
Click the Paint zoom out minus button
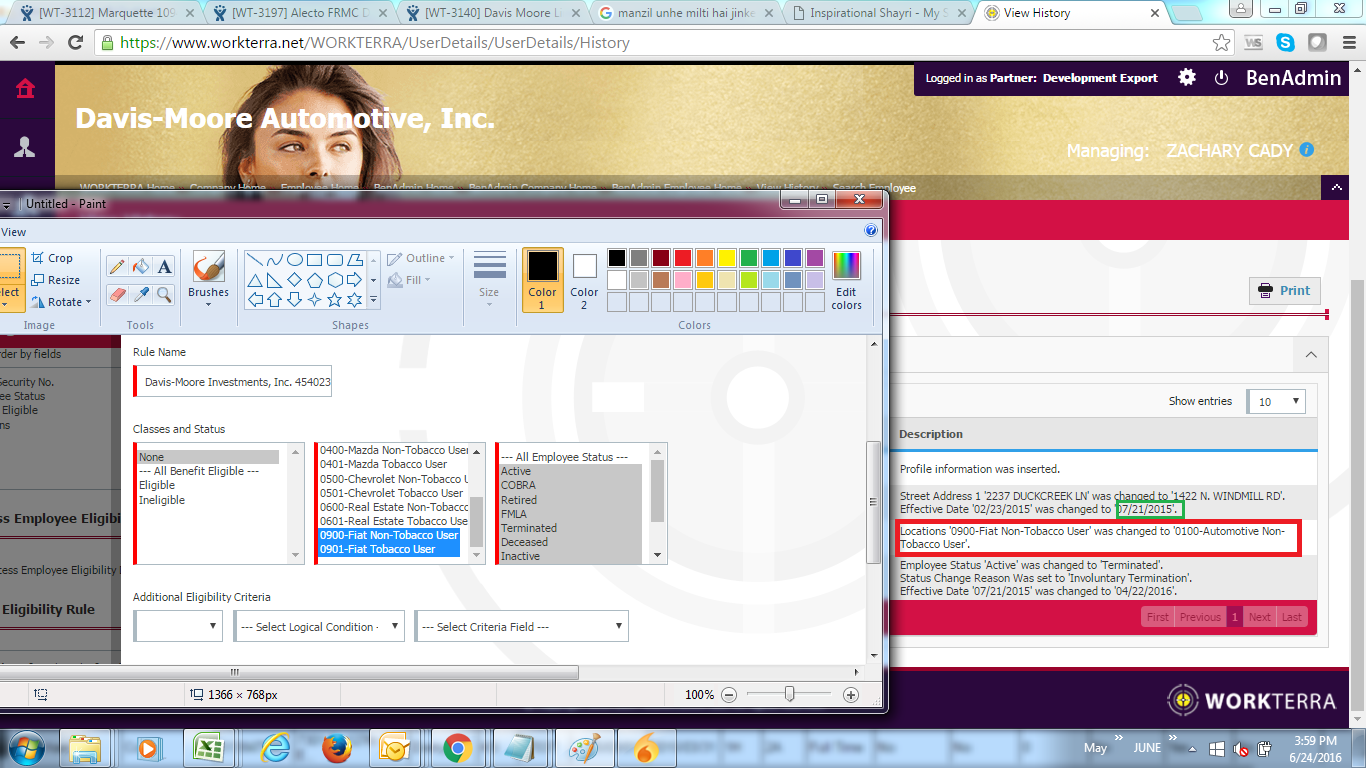tap(729, 694)
